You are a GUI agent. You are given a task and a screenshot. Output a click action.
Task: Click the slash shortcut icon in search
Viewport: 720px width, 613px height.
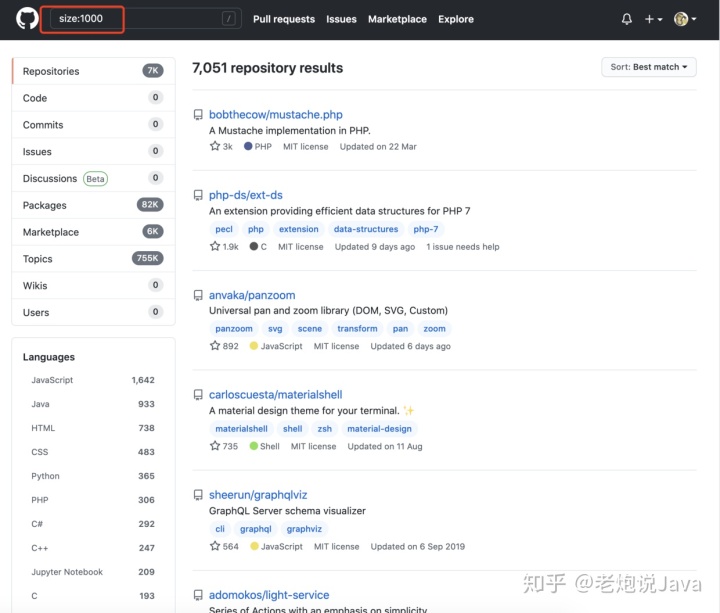(x=229, y=19)
